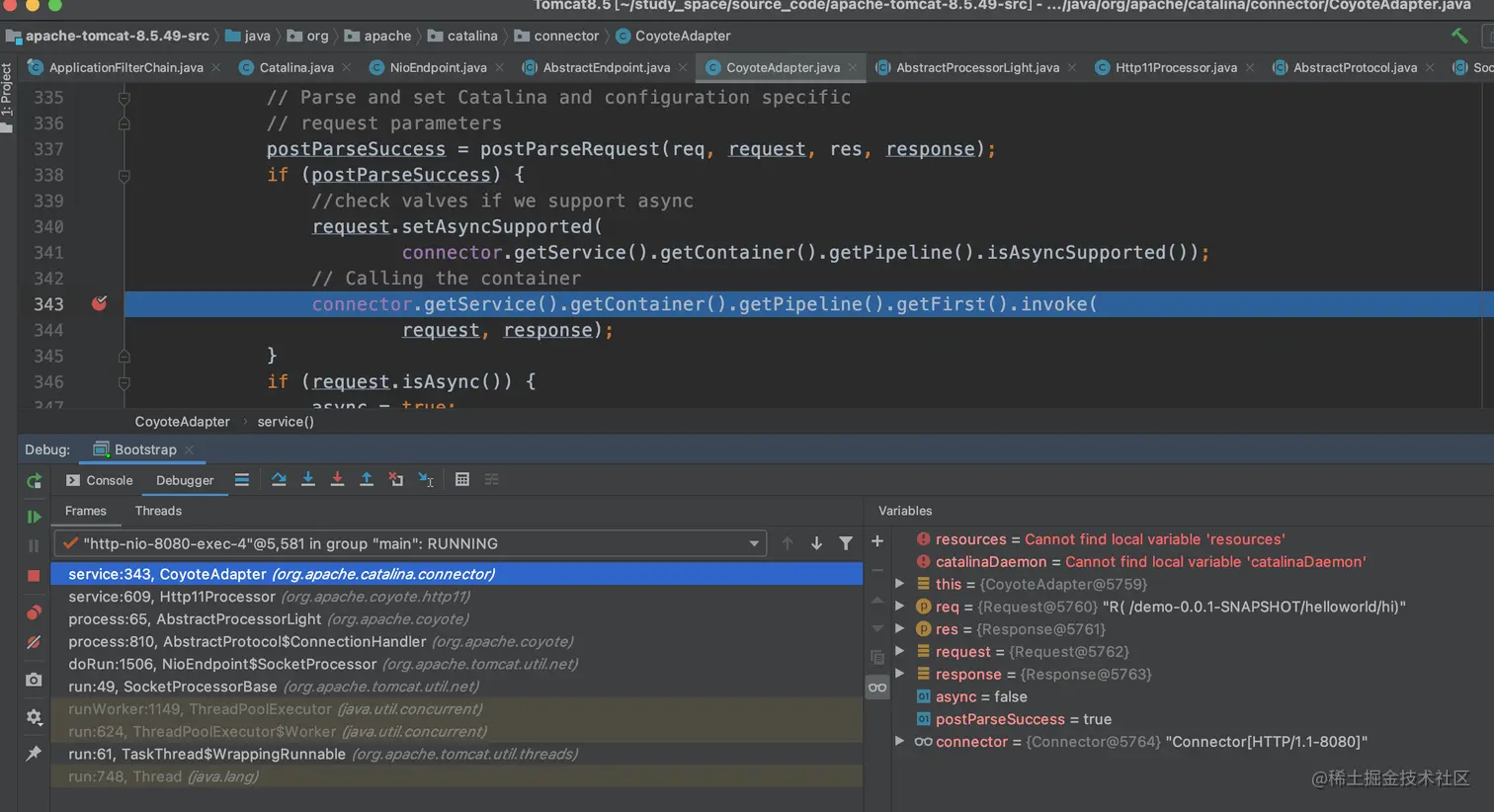The image size is (1494, 812).
Task: Click the 'connector' breadcrumb folder
Action: click(555, 36)
